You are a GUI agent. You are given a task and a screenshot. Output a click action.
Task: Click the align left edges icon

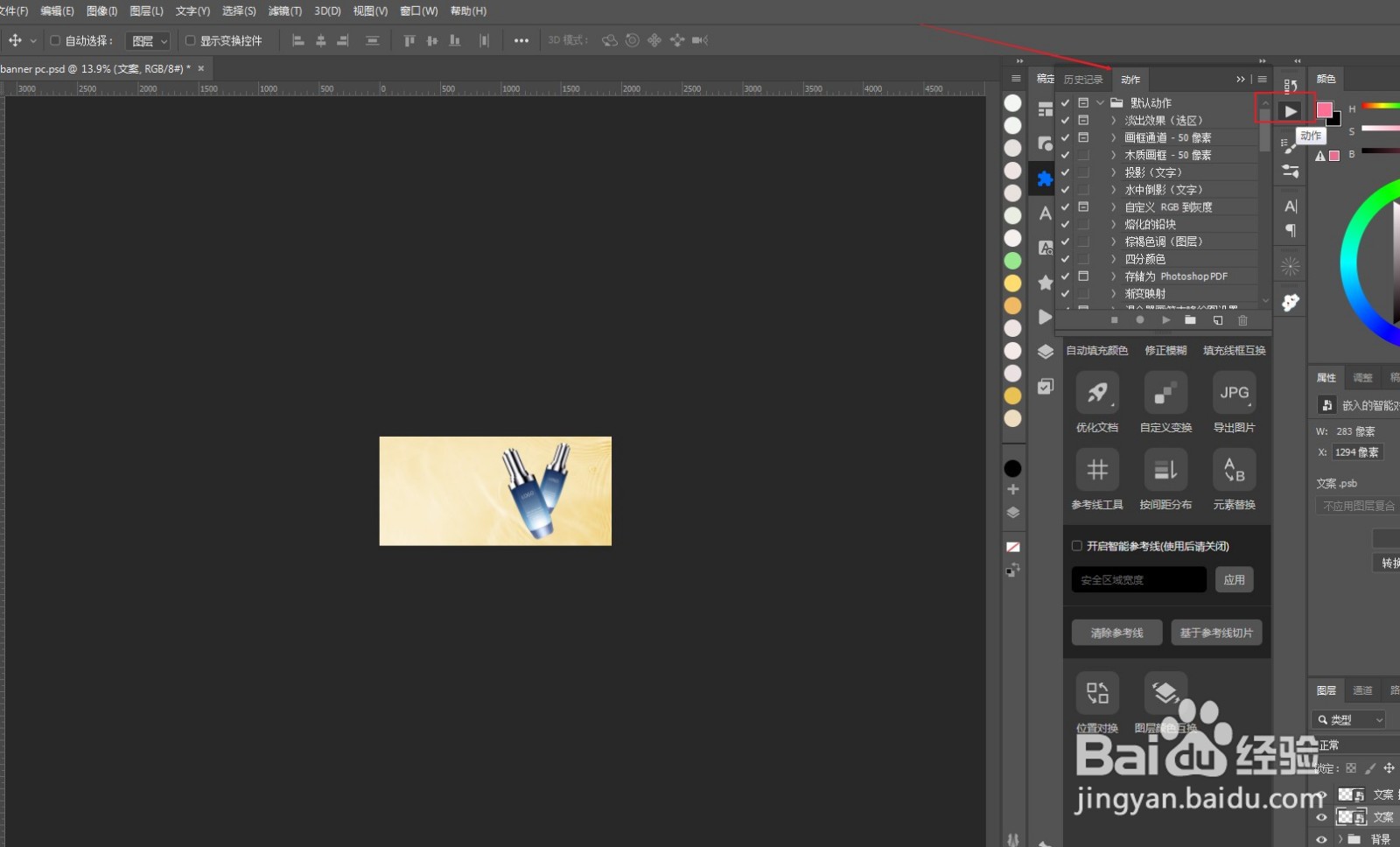[x=297, y=40]
